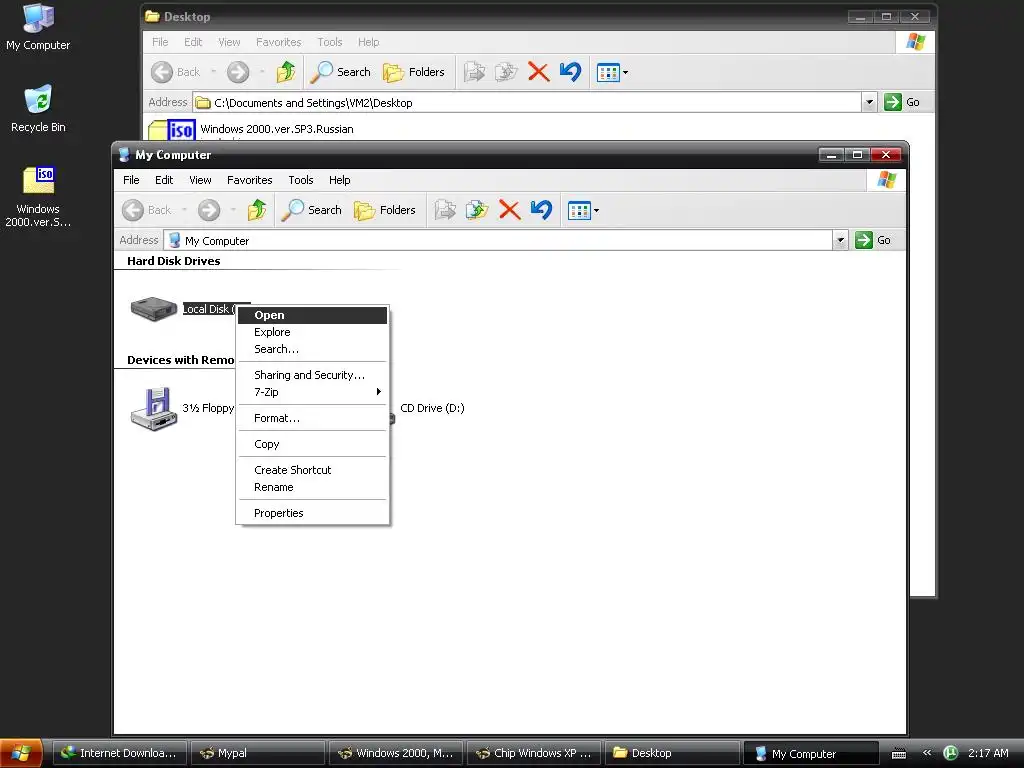The width and height of the screenshot is (1024, 768).
Task: Switch to Mypal taskbar button
Action: (257, 754)
